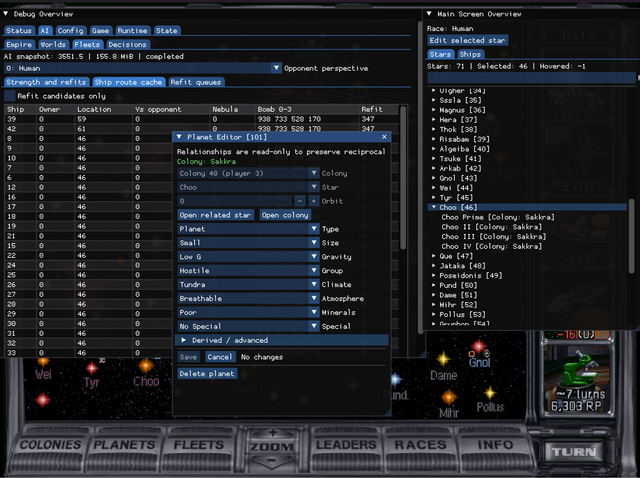
Task: Open the Opponent perspective dropdown
Action: point(142,68)
